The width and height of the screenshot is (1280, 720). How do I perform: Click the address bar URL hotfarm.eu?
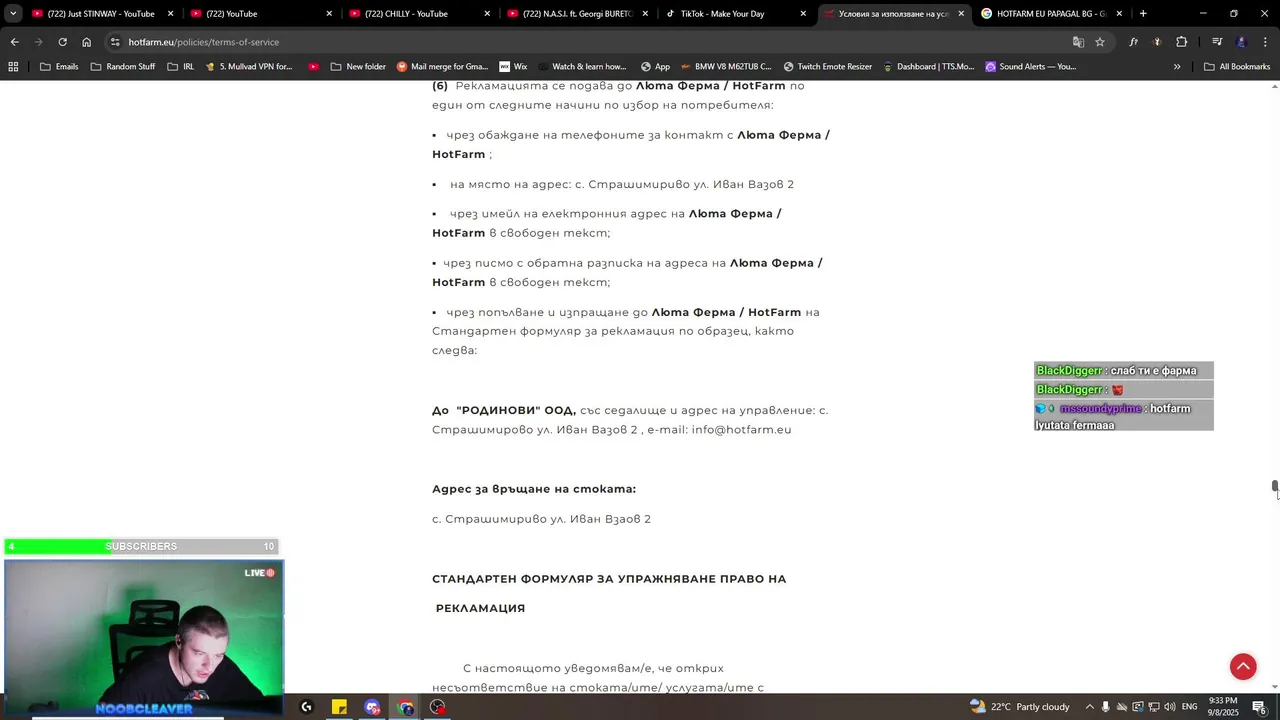(203, 42)
